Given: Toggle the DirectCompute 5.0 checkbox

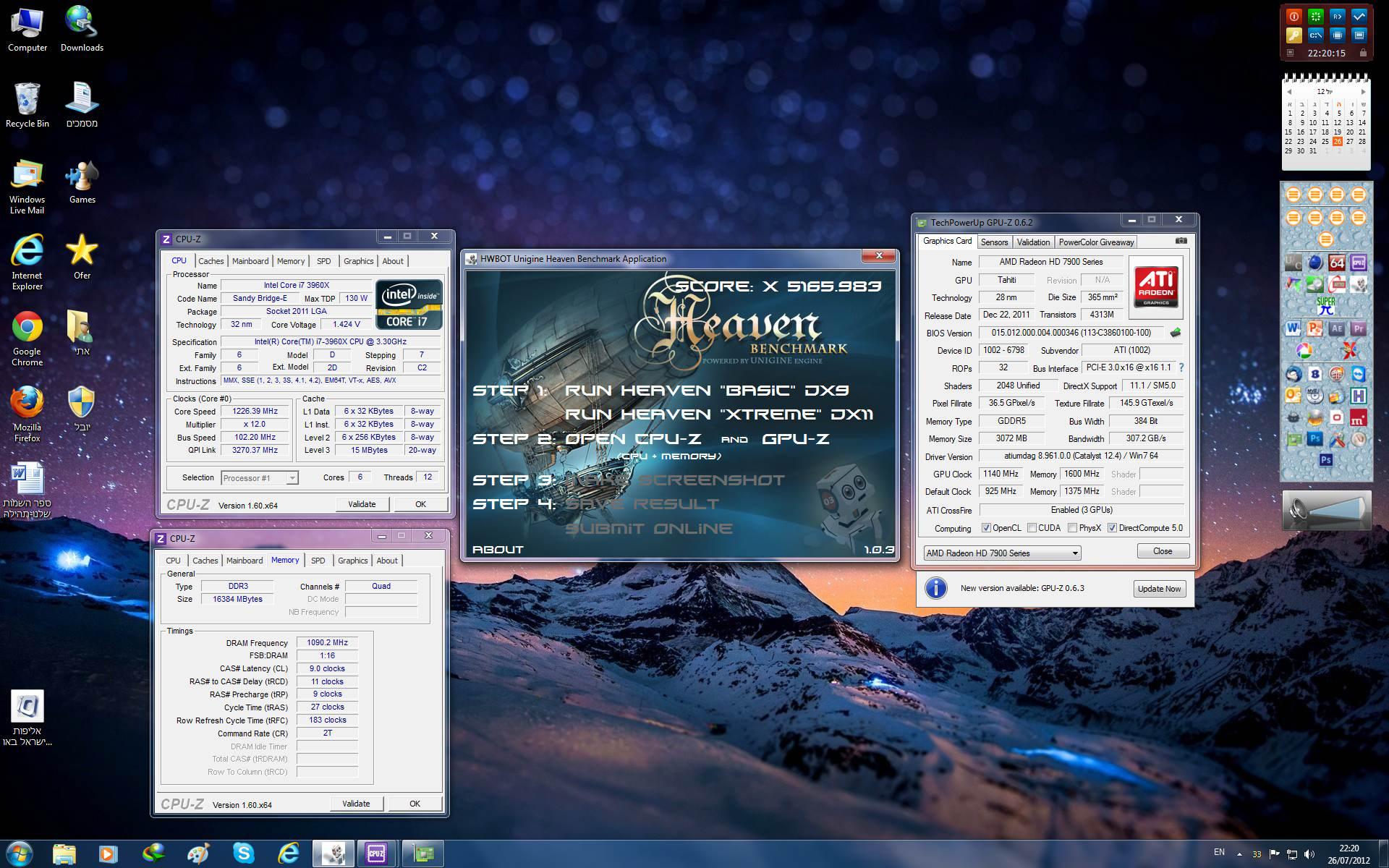Looking at the screenshot, I should 1112,528.
